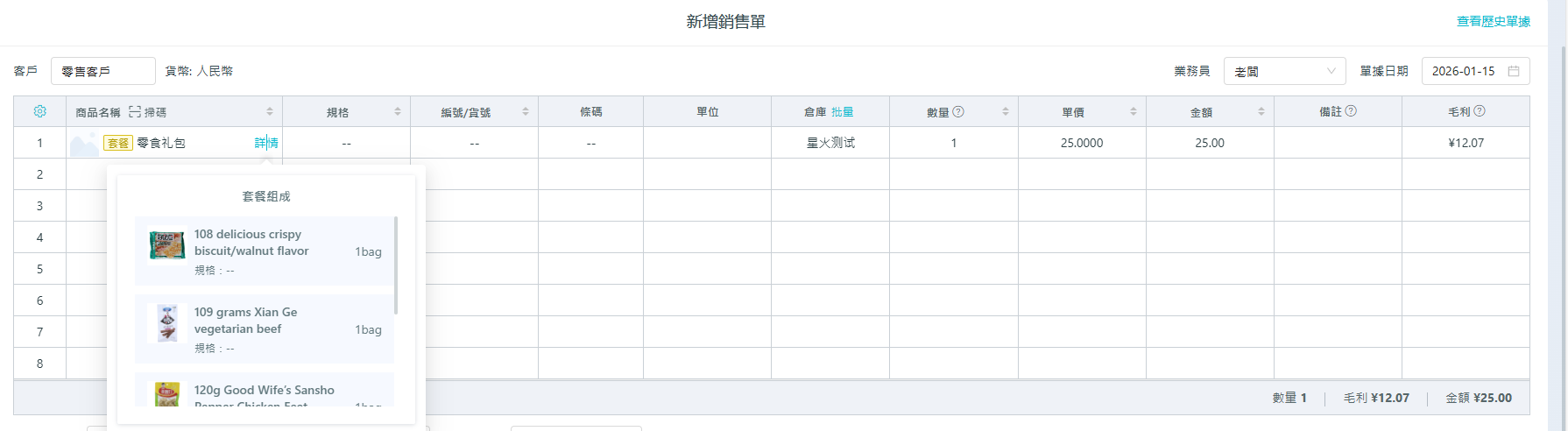Open table column settings gear icon
1568x431 pixels.
click(x=39, y=111)
